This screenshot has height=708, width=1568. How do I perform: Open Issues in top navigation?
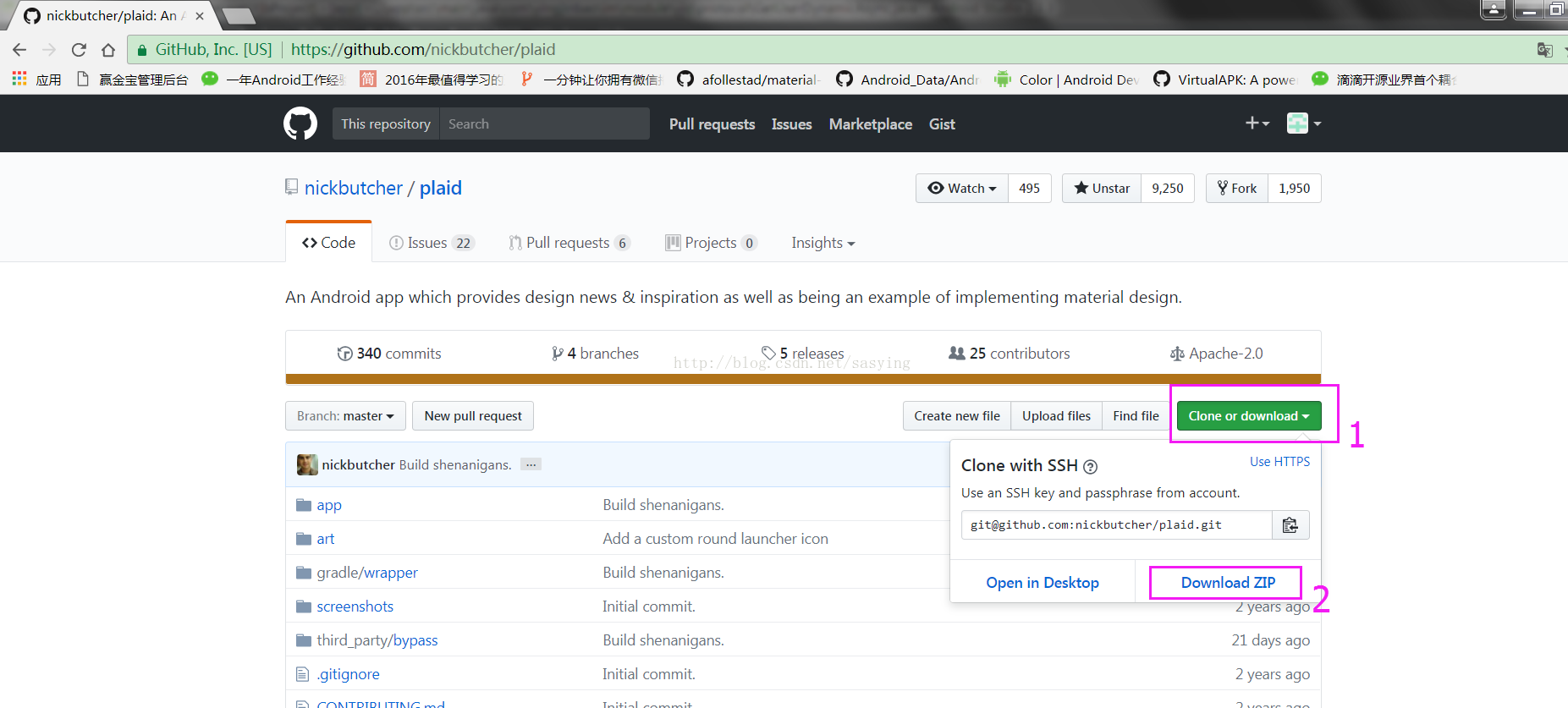(x=791, y=124)
